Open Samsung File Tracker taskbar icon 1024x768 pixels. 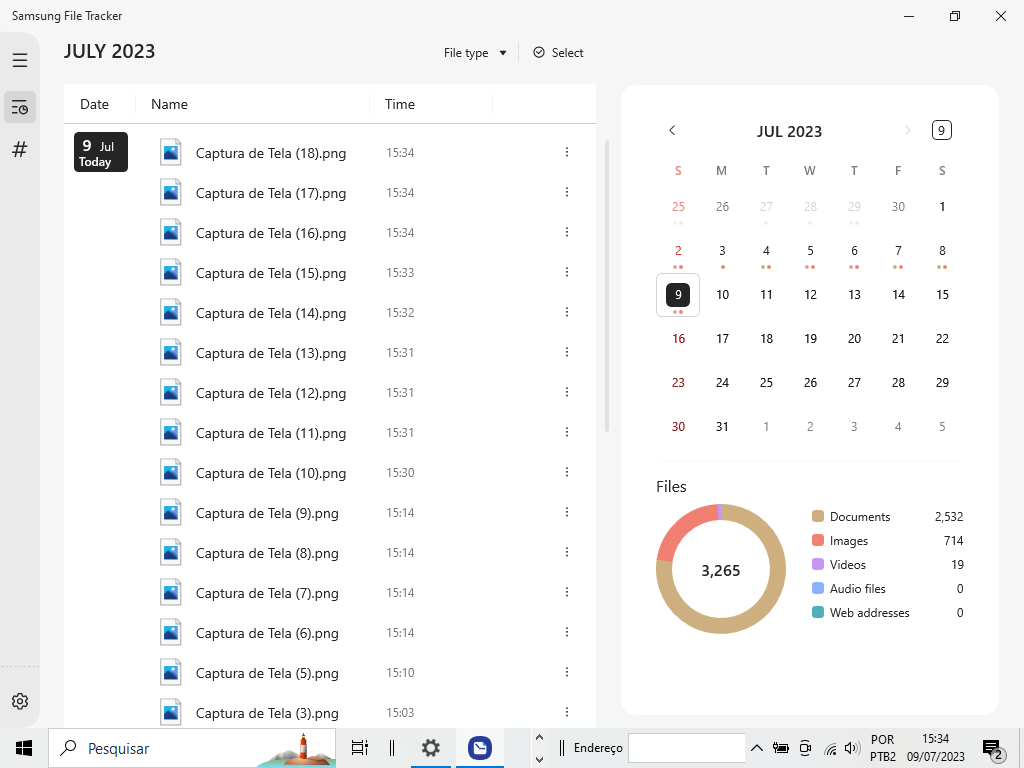pyautogui.click(x=479, y=748)
